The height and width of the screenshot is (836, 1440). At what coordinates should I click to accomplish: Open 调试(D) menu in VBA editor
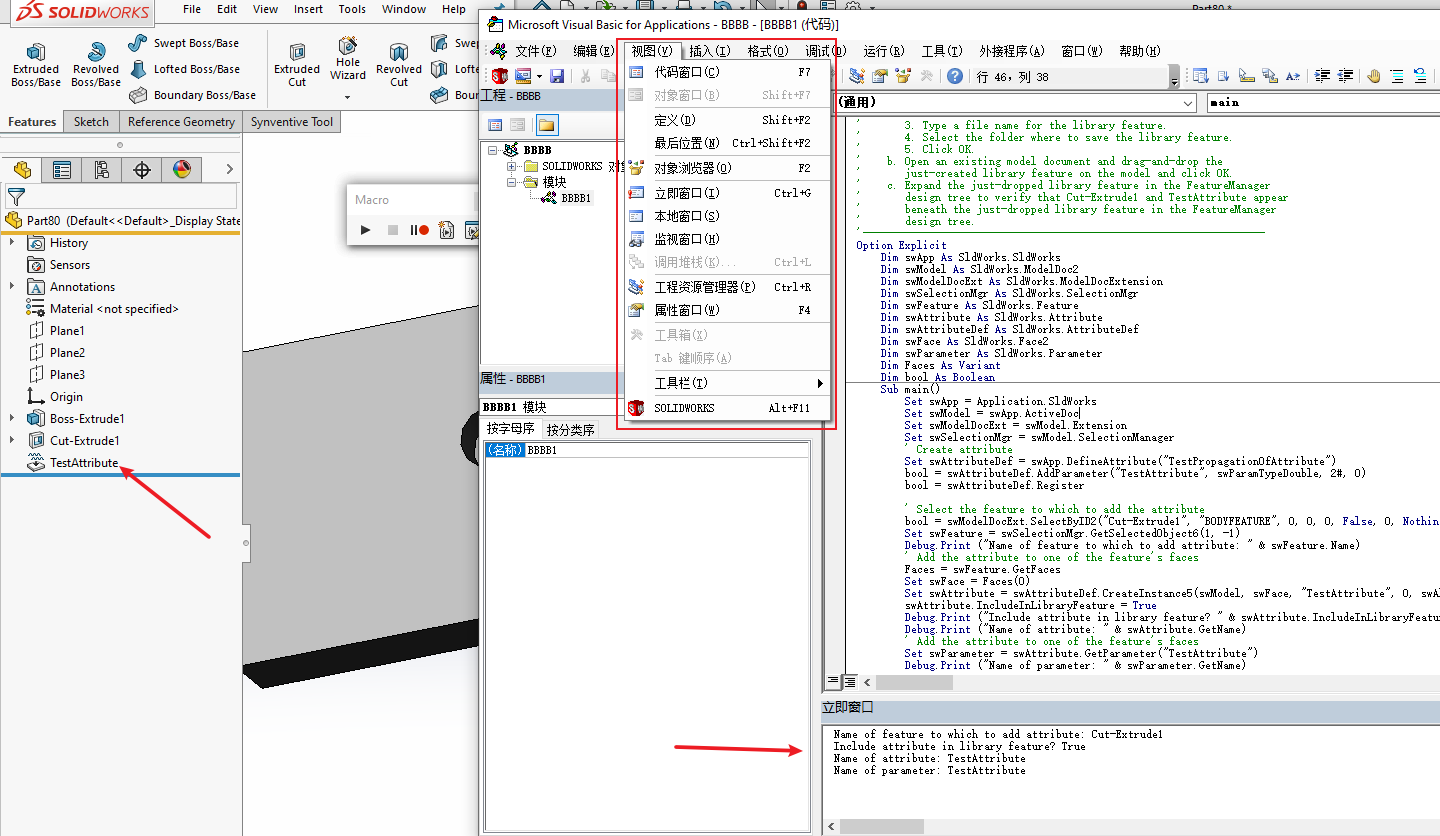pos(825,51)
